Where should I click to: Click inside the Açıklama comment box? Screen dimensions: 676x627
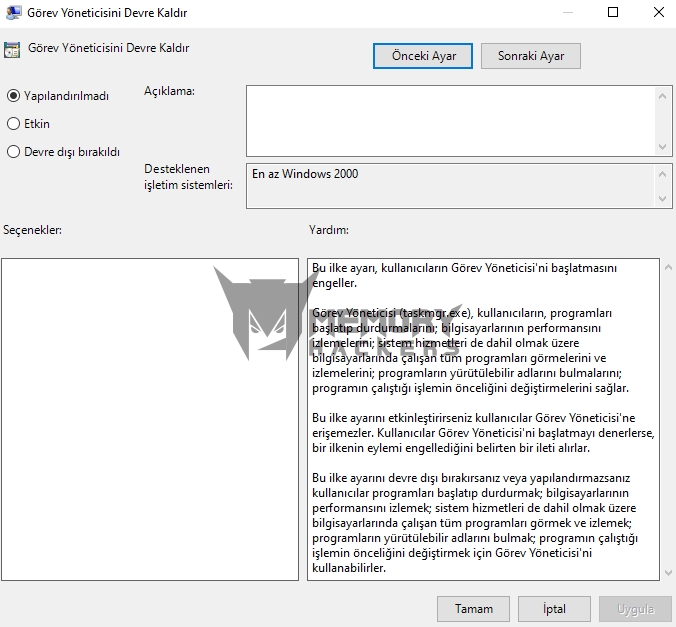coord(451,121)
